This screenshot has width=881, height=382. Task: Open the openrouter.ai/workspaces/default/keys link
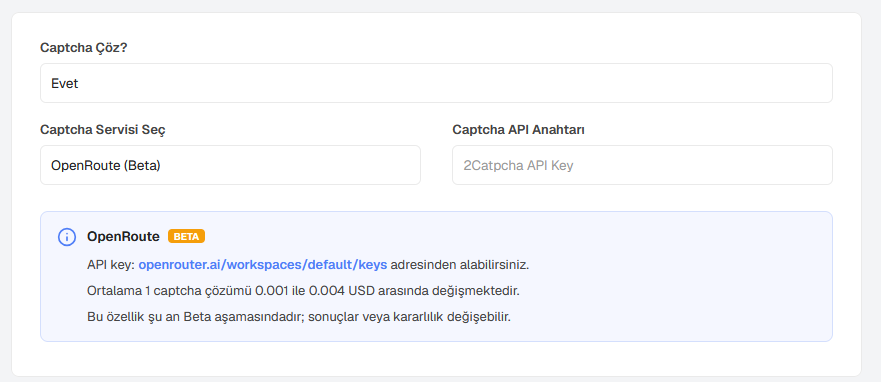pyautogui.click(x=262, y=265)
